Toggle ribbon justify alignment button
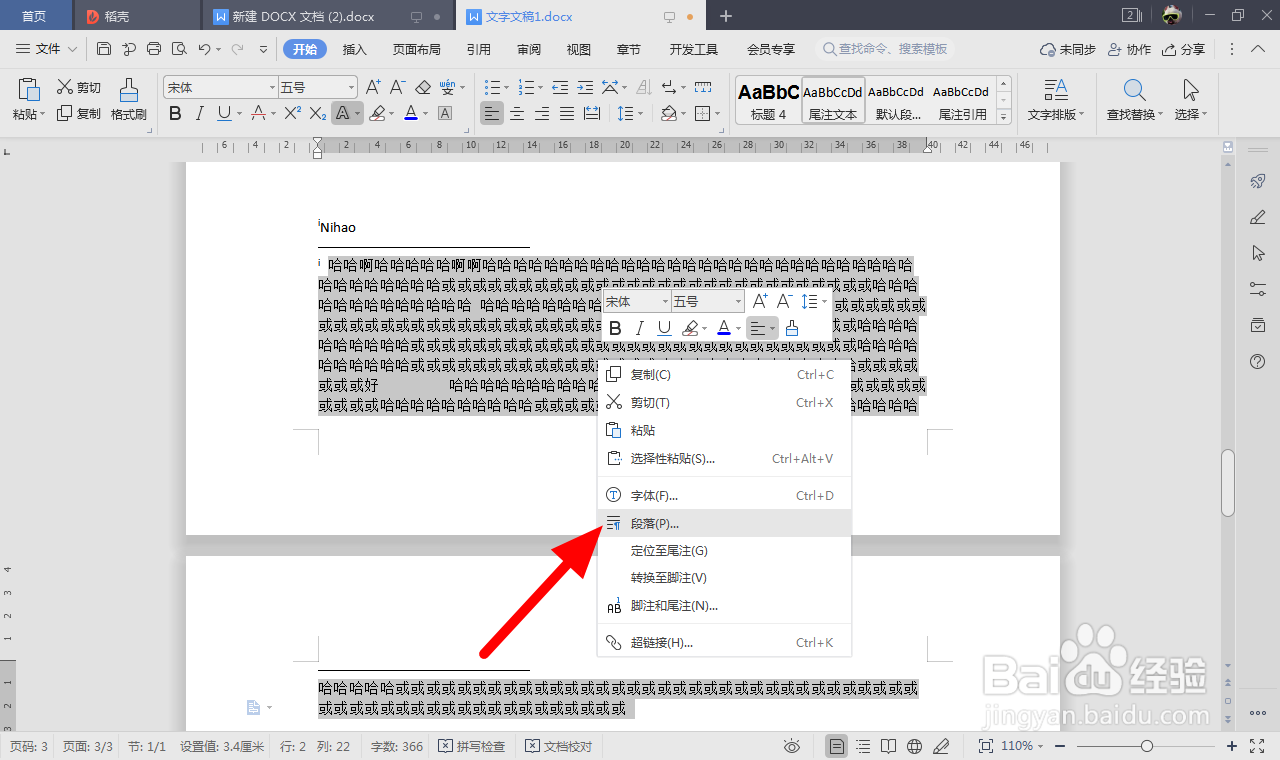This screenshot has width=1280, height=760. coord(567,113)
